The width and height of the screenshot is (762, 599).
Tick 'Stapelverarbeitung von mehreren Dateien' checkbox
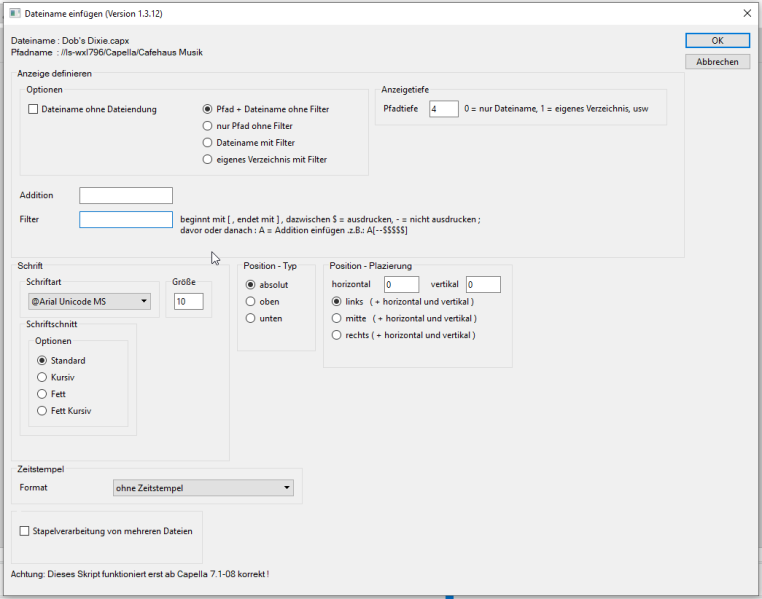click(x=25, y=531)
